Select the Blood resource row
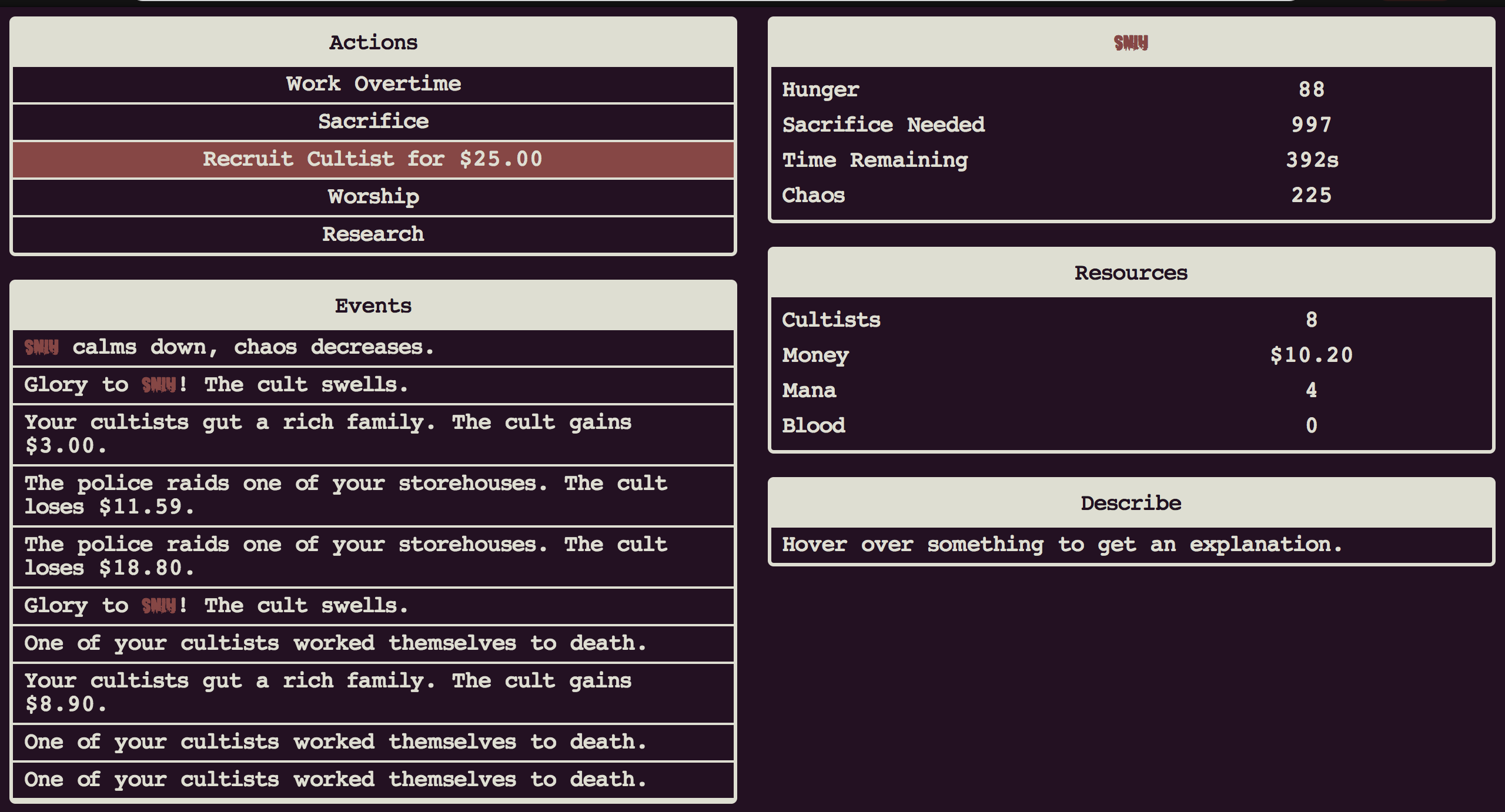This screenshot has height=812, width=1505. coord(1131,425)
